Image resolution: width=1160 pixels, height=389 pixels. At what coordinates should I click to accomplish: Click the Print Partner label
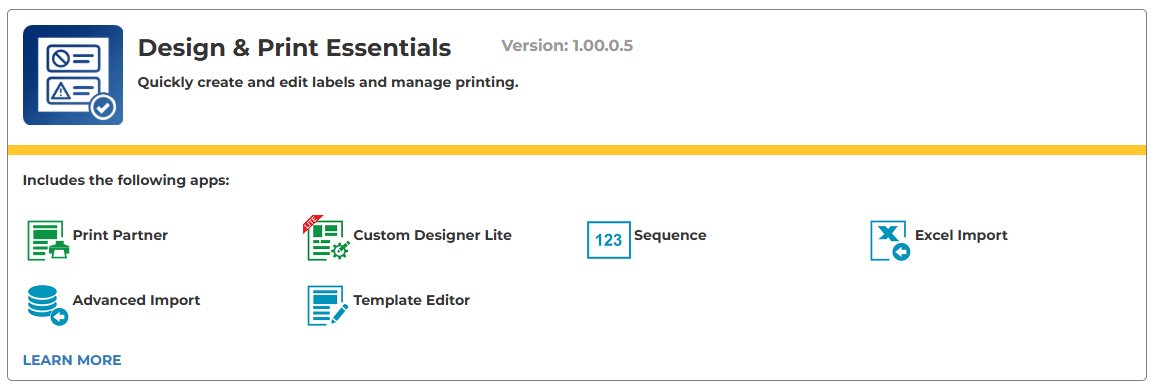(x=121, y=235)
